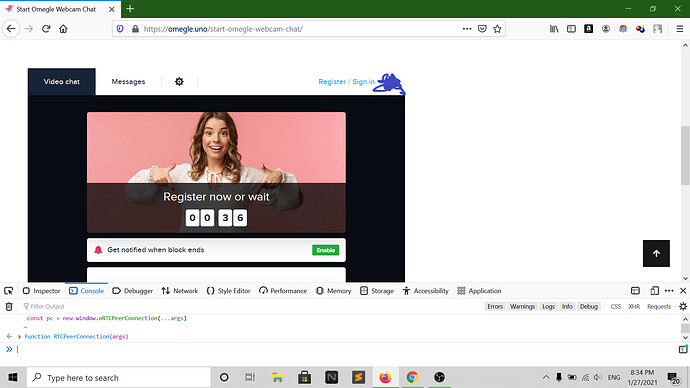Open Task View from the taskbar

(x=250, y=377)
